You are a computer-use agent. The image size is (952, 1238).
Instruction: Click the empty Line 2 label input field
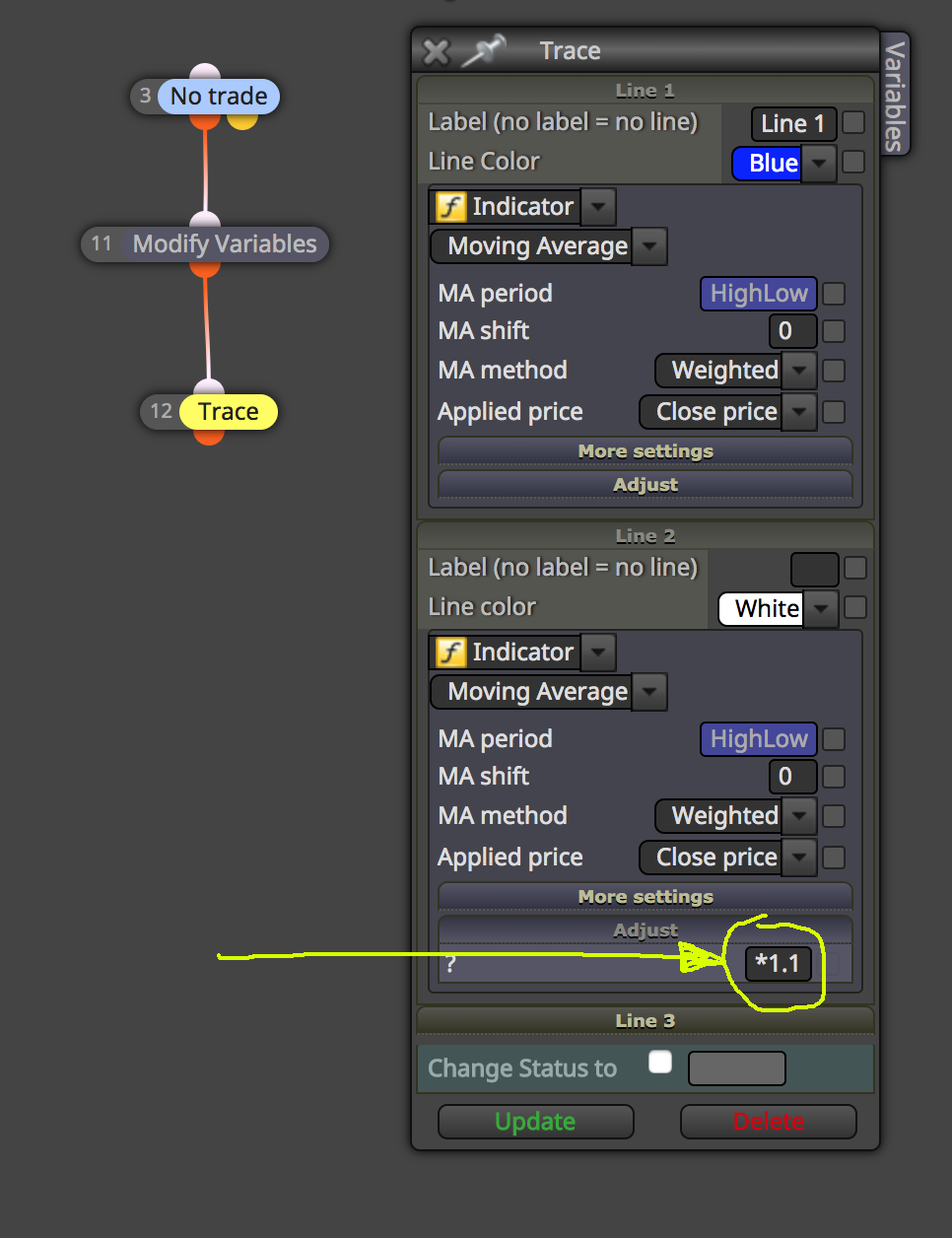pos(815,570)
